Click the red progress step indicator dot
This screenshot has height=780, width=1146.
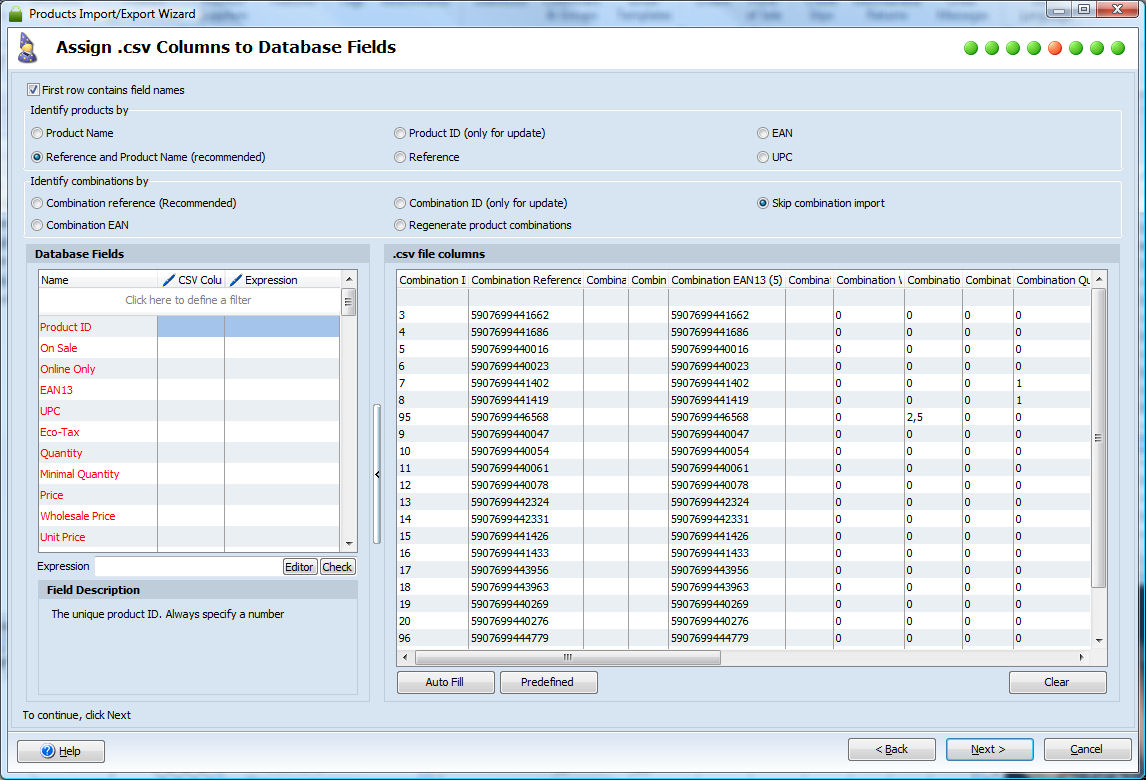click(x=1055, y=48)
